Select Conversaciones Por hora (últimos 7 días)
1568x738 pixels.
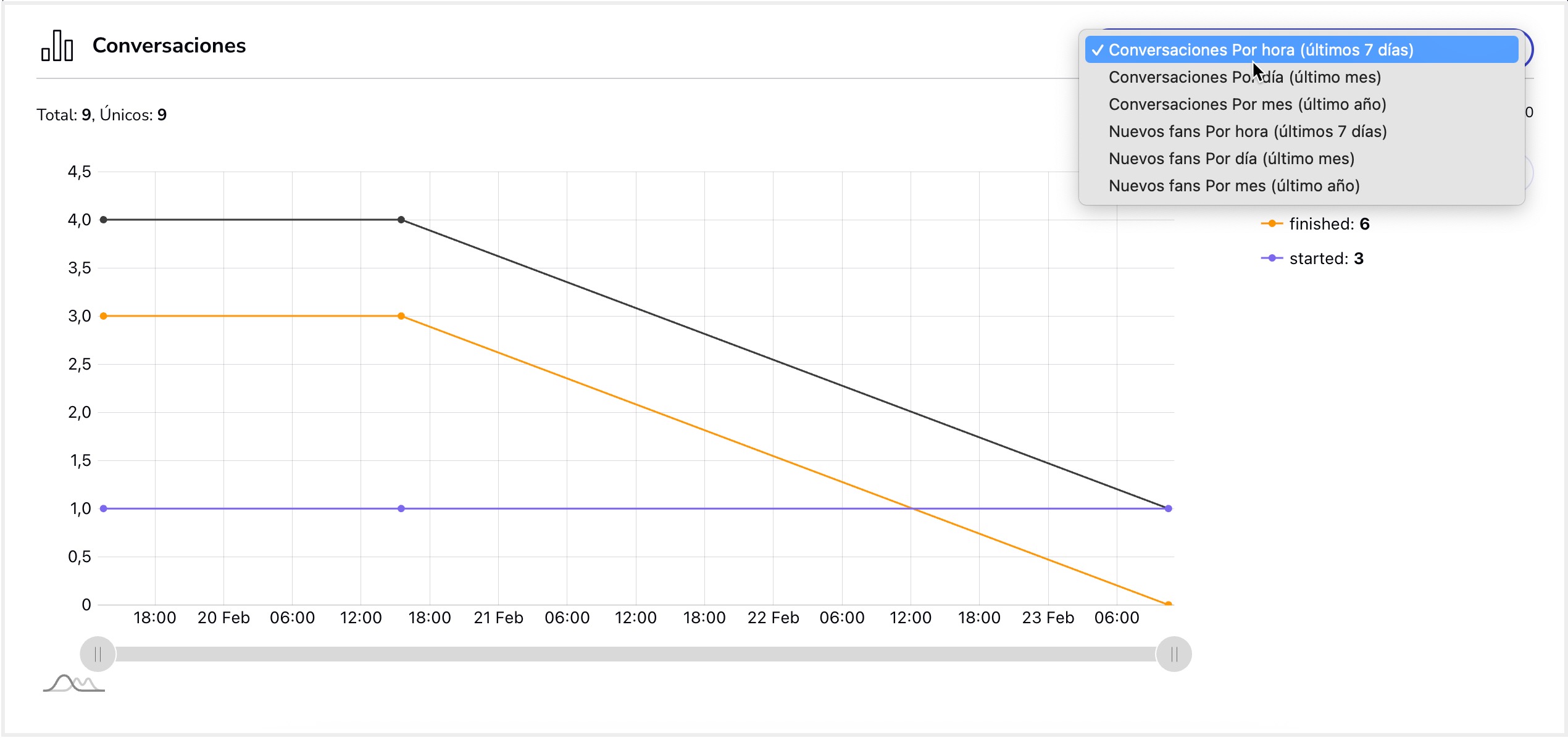click(1261, 50)
